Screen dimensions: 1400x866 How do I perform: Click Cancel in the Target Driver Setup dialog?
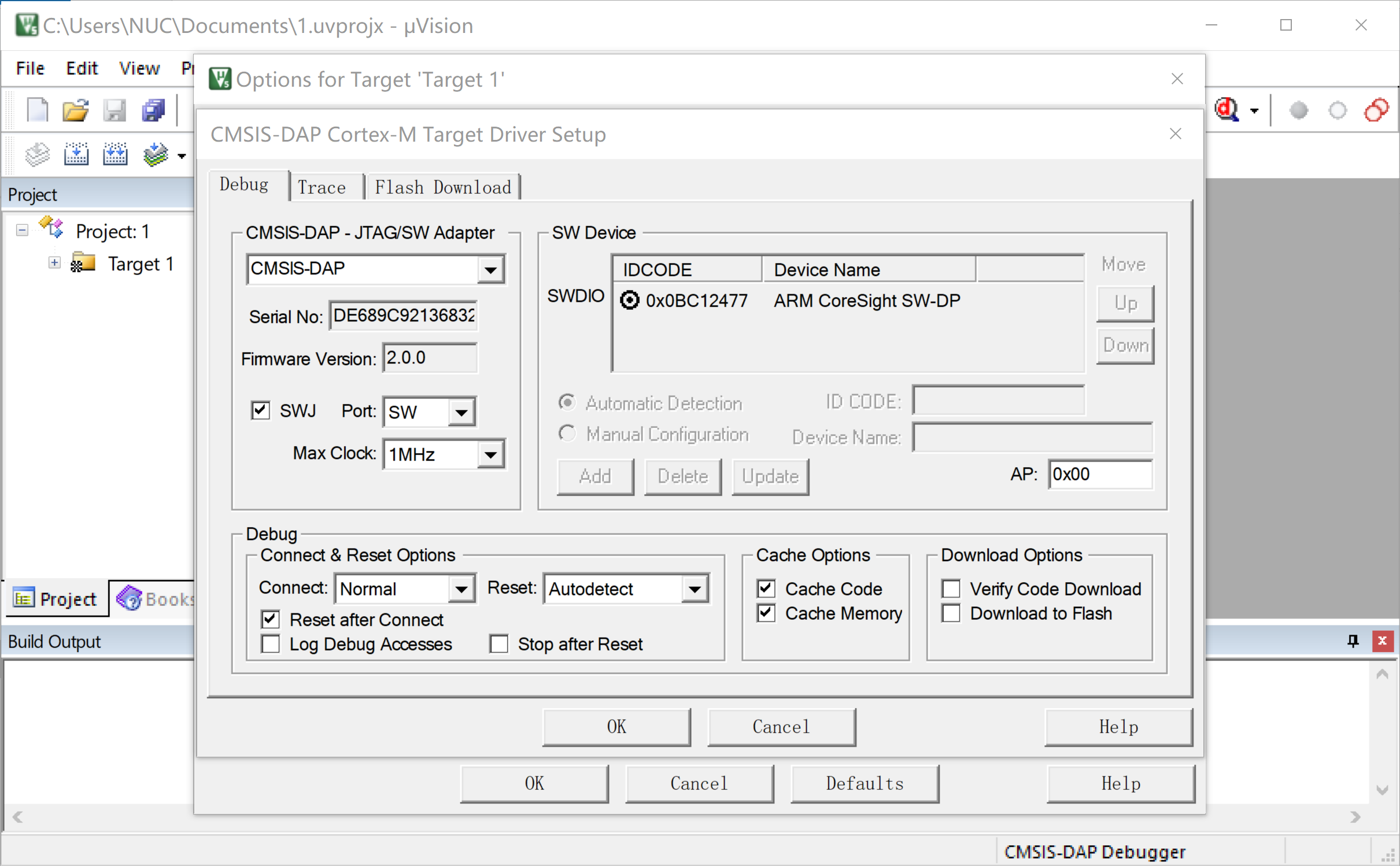781,727
